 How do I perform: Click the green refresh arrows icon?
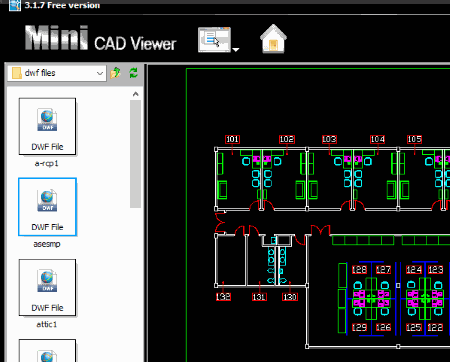pos(134,73)
